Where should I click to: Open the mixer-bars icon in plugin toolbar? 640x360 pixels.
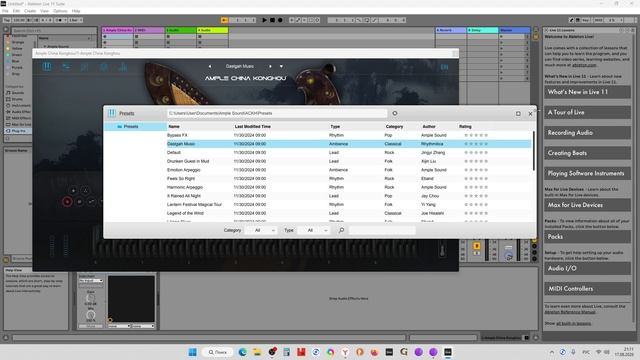coord(123,67)
